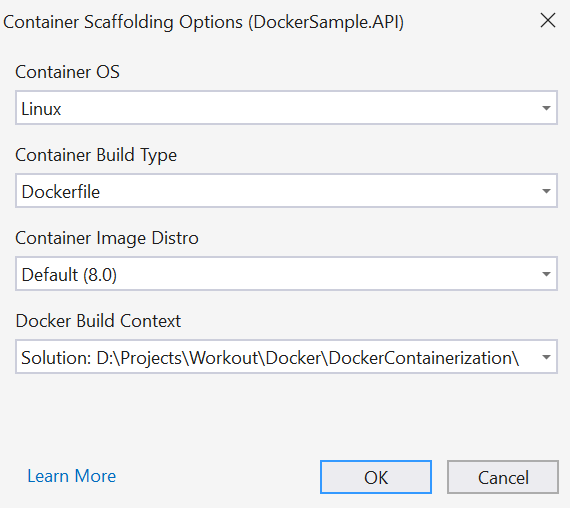This screenshot has height=508, width=570.
Task: Click the Default (8.0) distro value
Action: [69, 275]
